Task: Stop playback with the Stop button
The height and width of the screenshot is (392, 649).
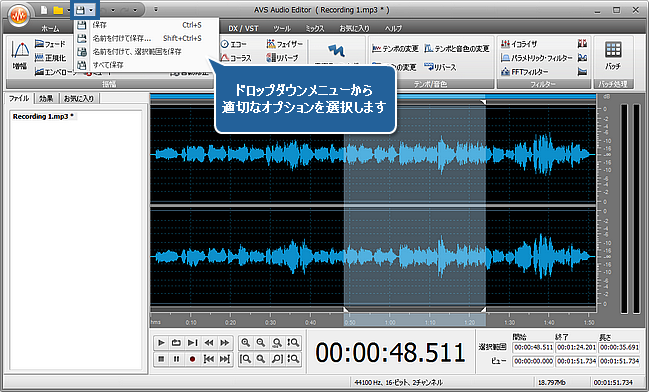Action: pyautogui.click(x=161, y=359)
